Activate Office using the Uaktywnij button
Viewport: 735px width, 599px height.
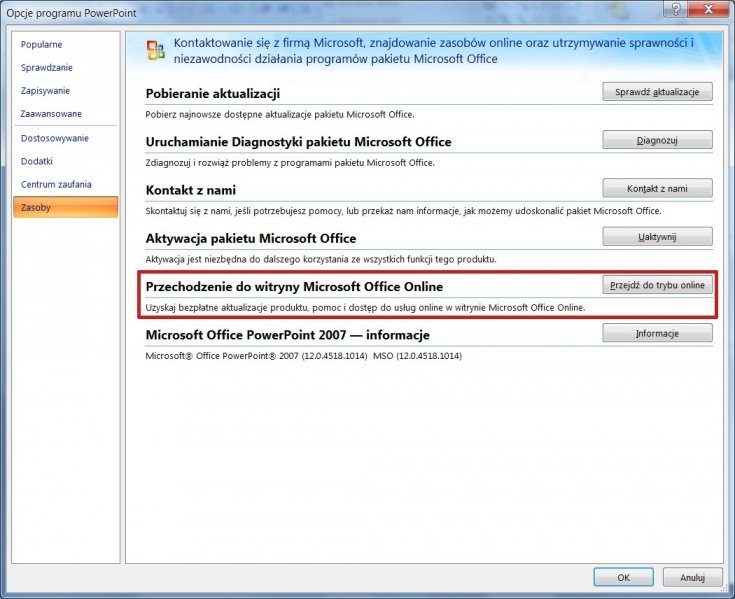[657, 237]
